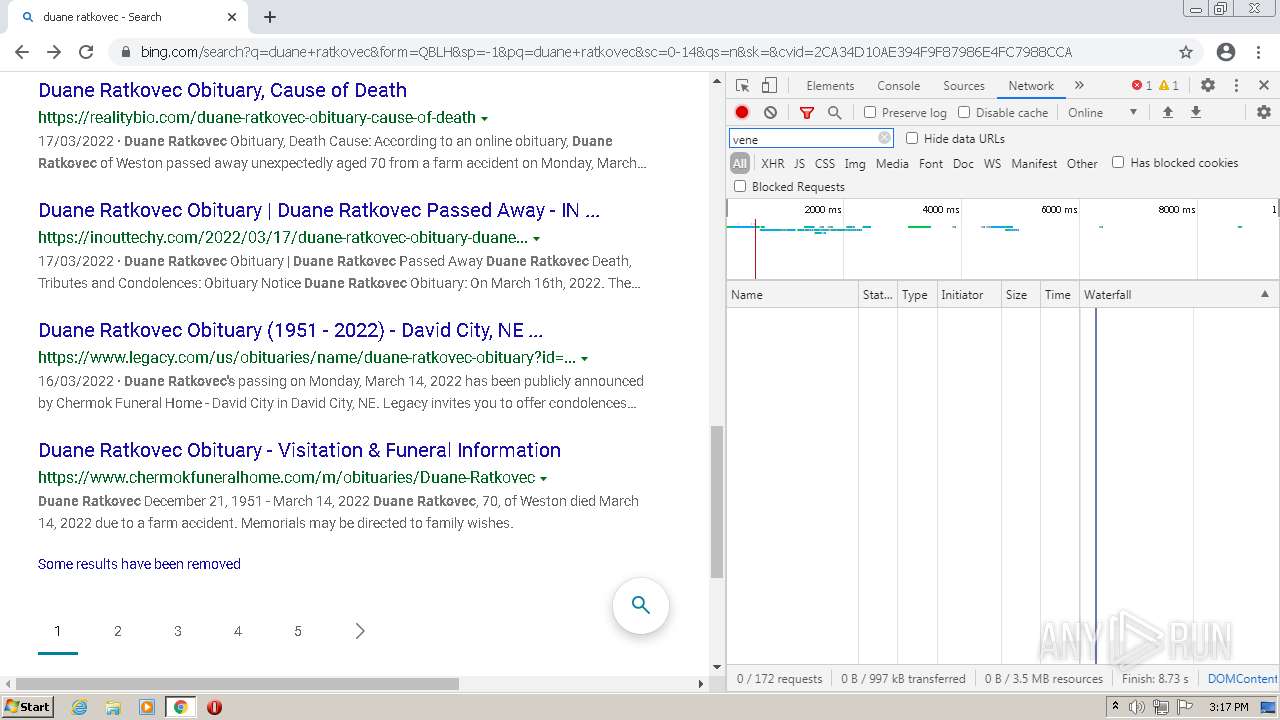Image resolution: width=1280 pixels, height=720 pixels.
Task: Select the Network tab
Action: click(x=1031, y=86)
